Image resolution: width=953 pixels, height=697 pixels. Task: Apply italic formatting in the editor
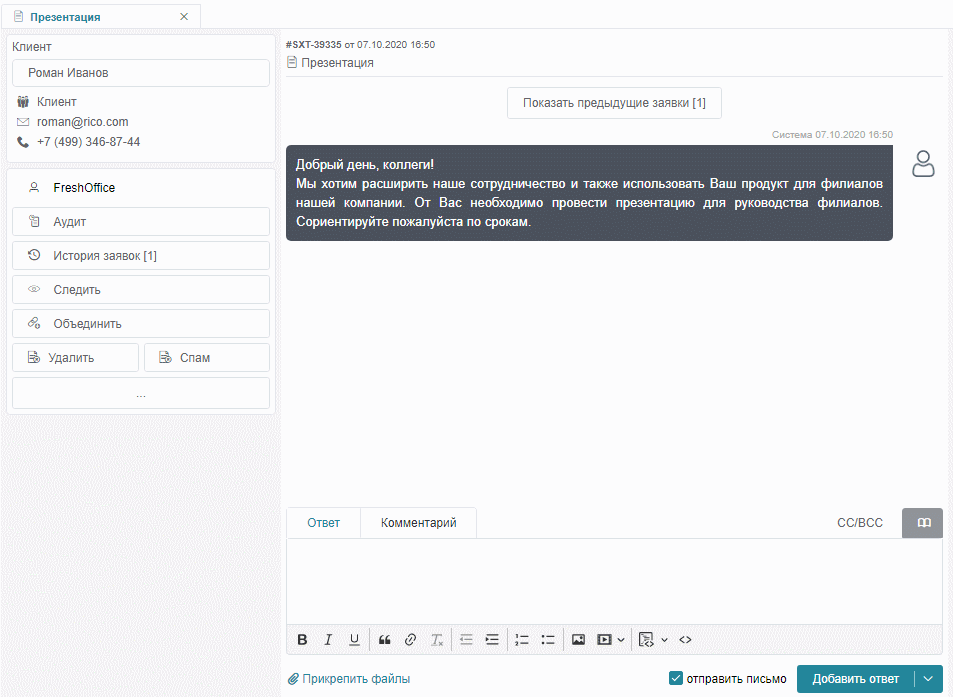[x=328, y=639]
